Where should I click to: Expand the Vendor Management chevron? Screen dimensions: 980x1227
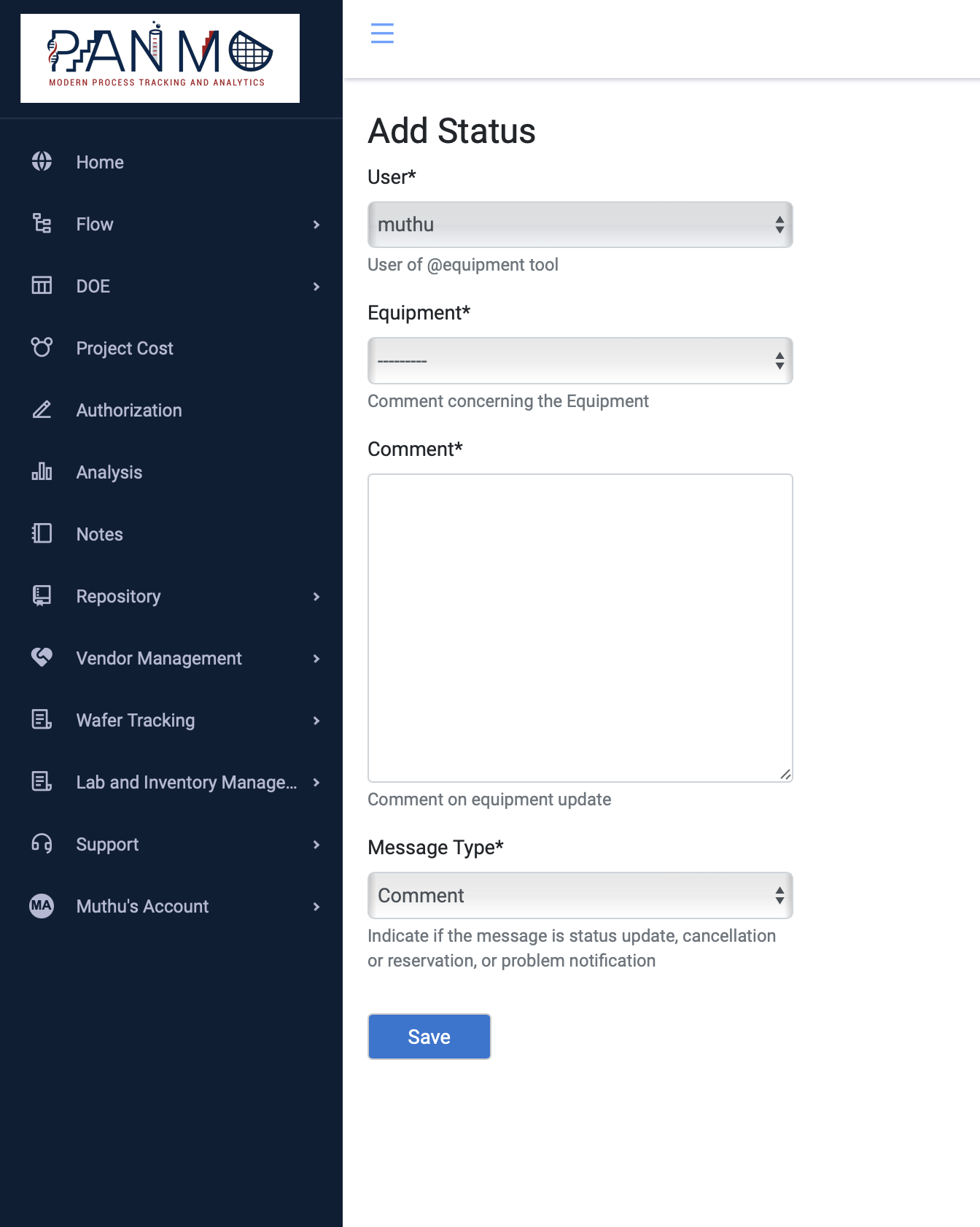[316, 659]
